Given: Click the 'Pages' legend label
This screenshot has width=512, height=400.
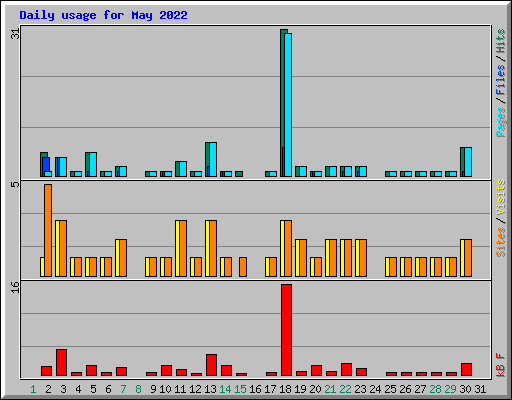Looking at the screenshot, I should (500, 122).
